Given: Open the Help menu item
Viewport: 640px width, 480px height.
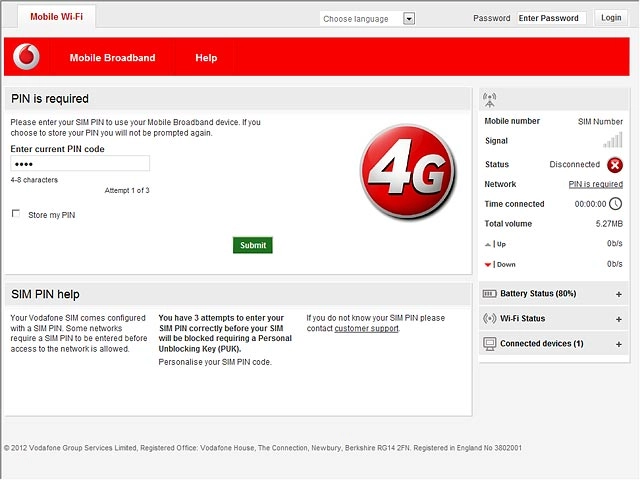Looking at the screenshot, I should 206,58.
